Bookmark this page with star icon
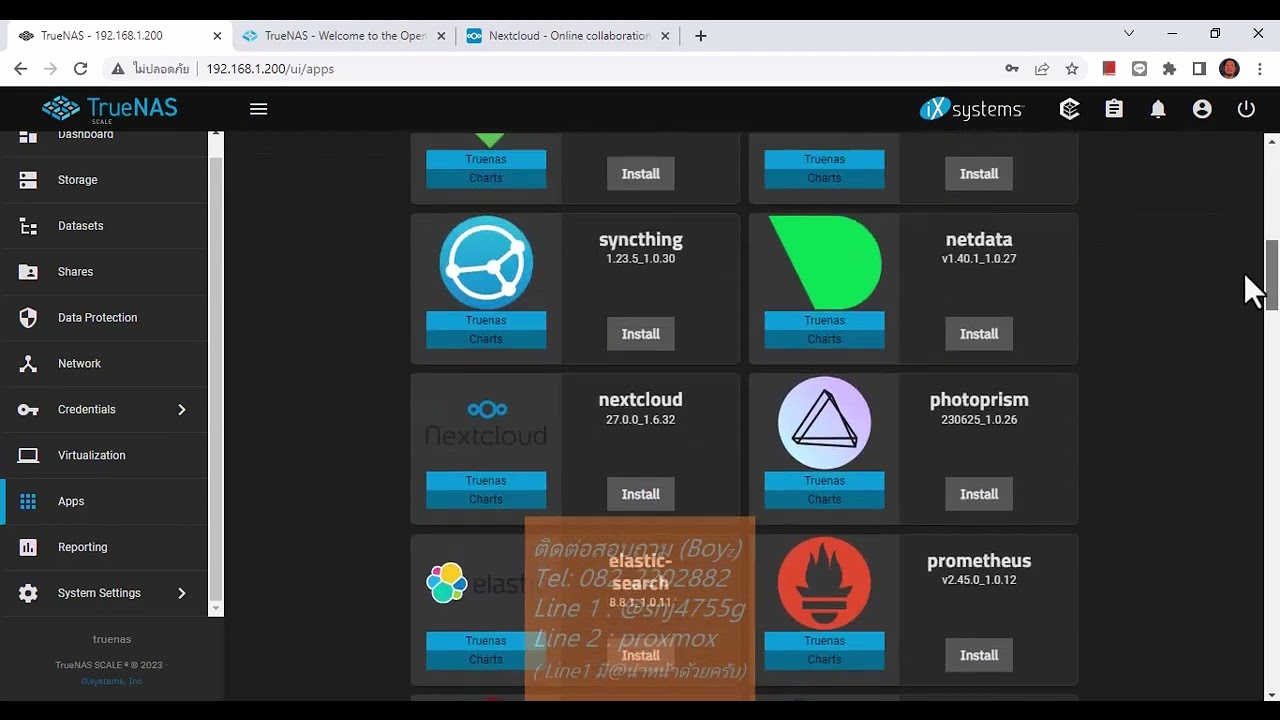This screenshot has height=720, width=1280. (x=1072, y=69)
